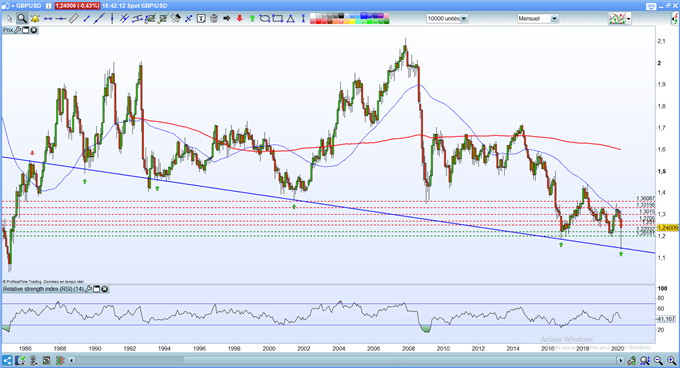The width and height of the screenshot is (680, 368).
Task: Close the Prix price panel
Action: [33, 30]
